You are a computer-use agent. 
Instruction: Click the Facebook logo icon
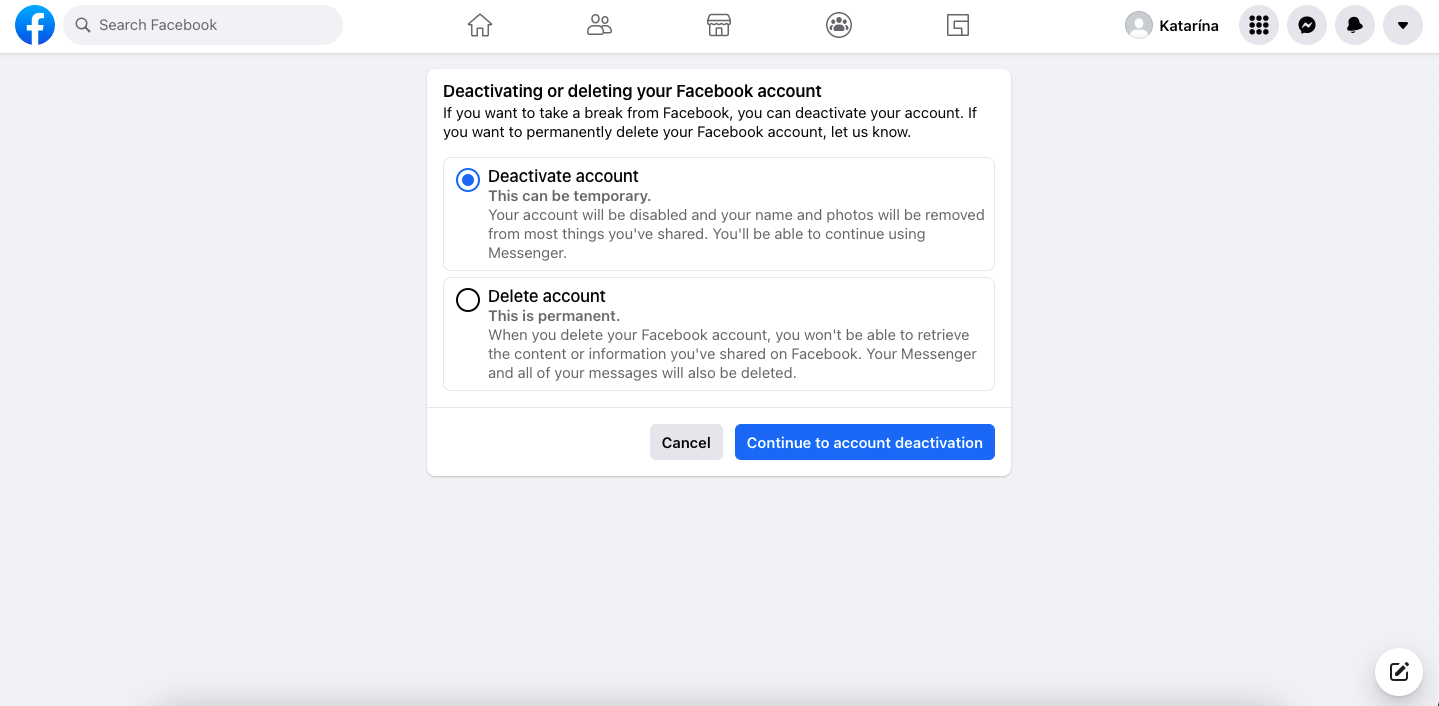[35, 25]
